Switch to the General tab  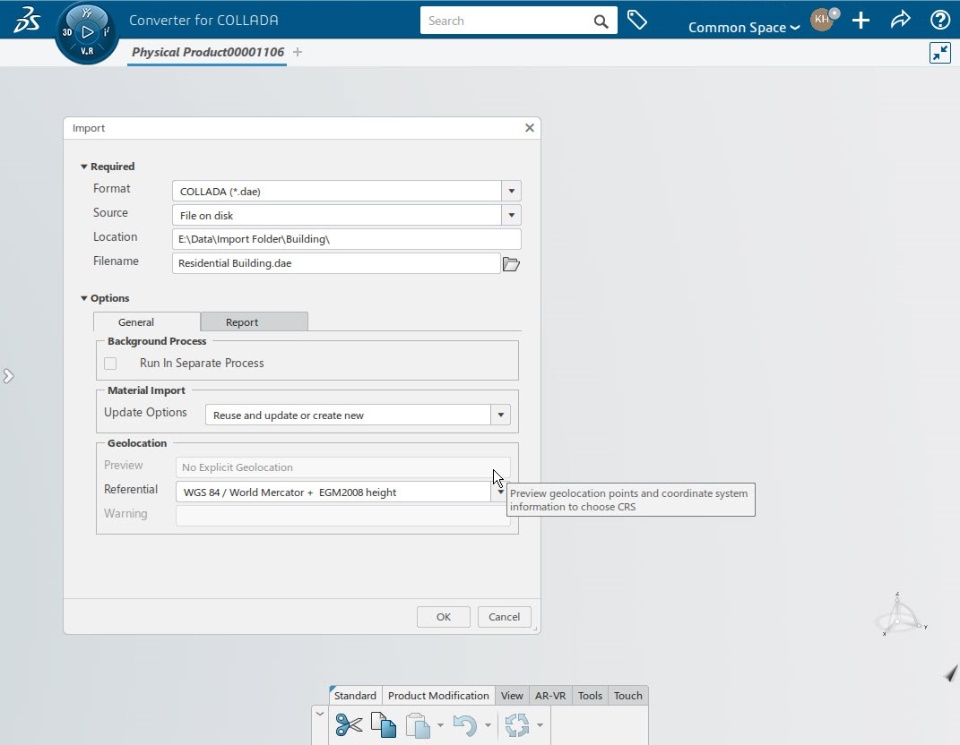tap(147, 322)
